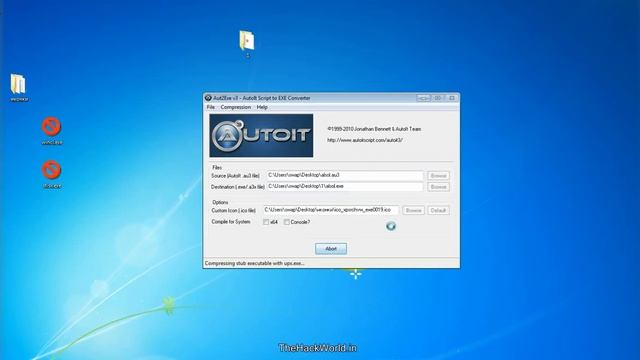Abort the compilation with the Abort button
Screen dimensions: 640x360
click(x=331, y=249)
